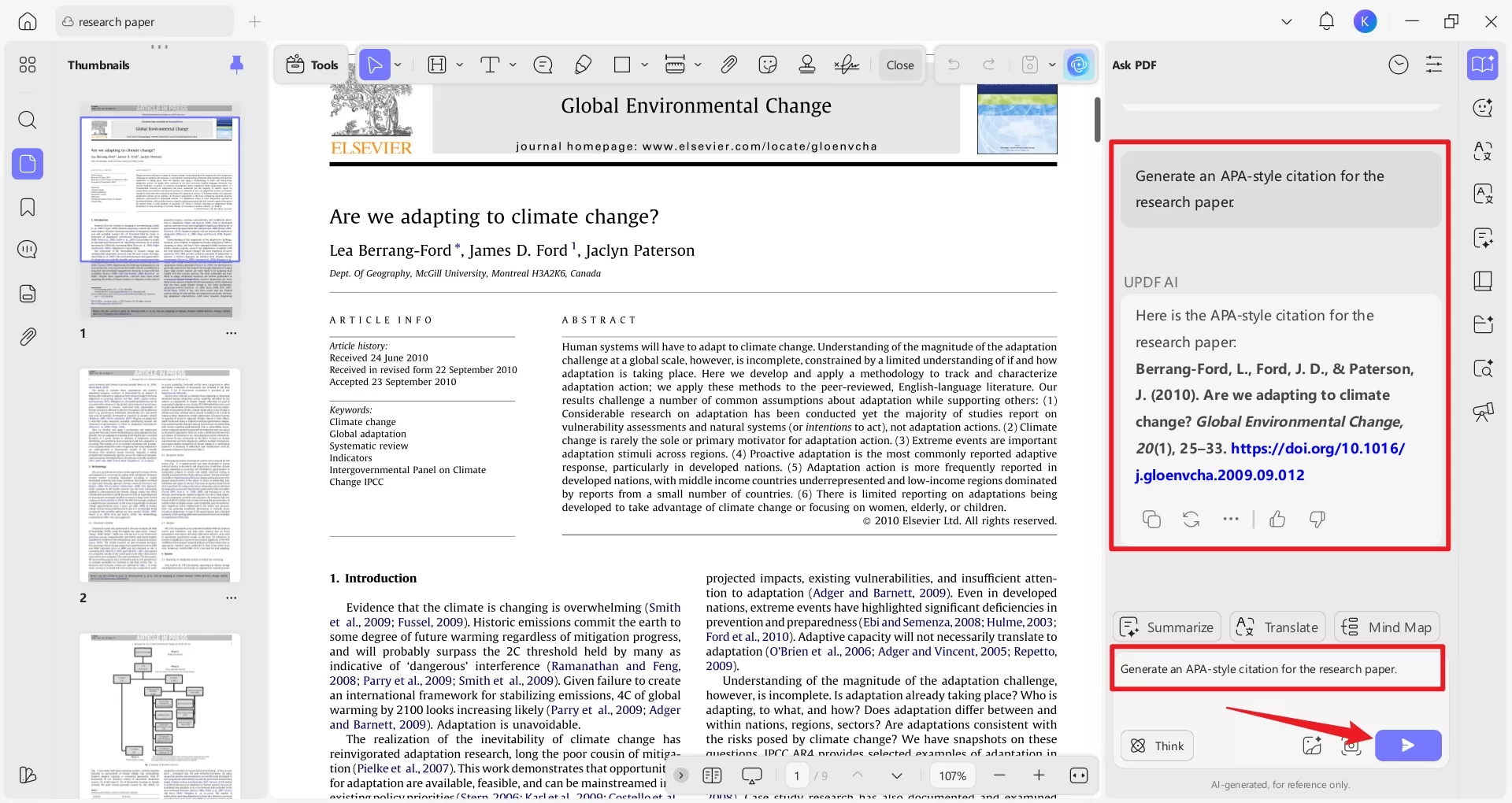Open the search panel in the left sidebar
Image resolution: width=1512 pixels, height=803 pixels.
tap(28, 120)
